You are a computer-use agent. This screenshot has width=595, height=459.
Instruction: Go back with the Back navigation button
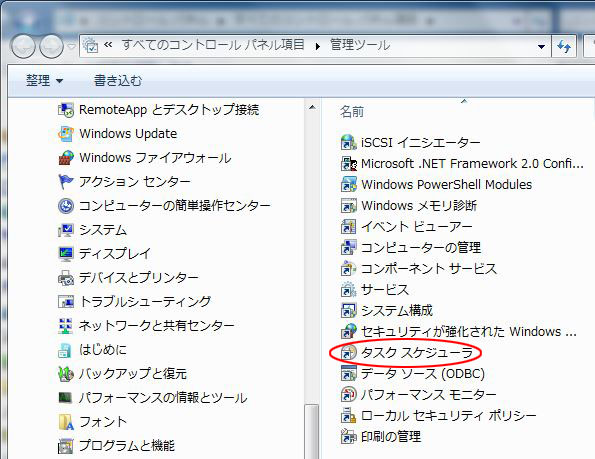click(x=23, y=46)
